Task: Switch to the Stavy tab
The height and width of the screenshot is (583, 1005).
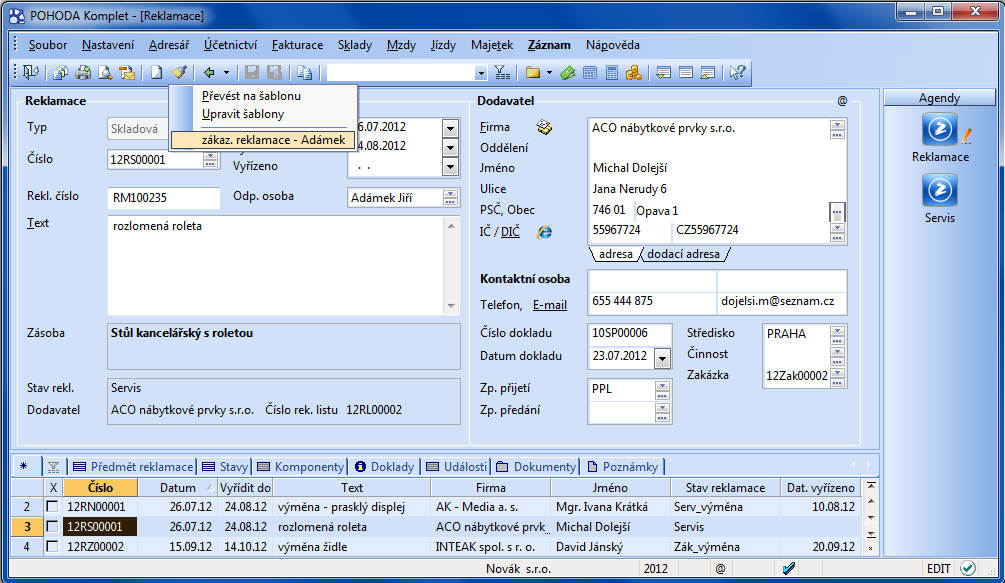Action: coord(225,466)
